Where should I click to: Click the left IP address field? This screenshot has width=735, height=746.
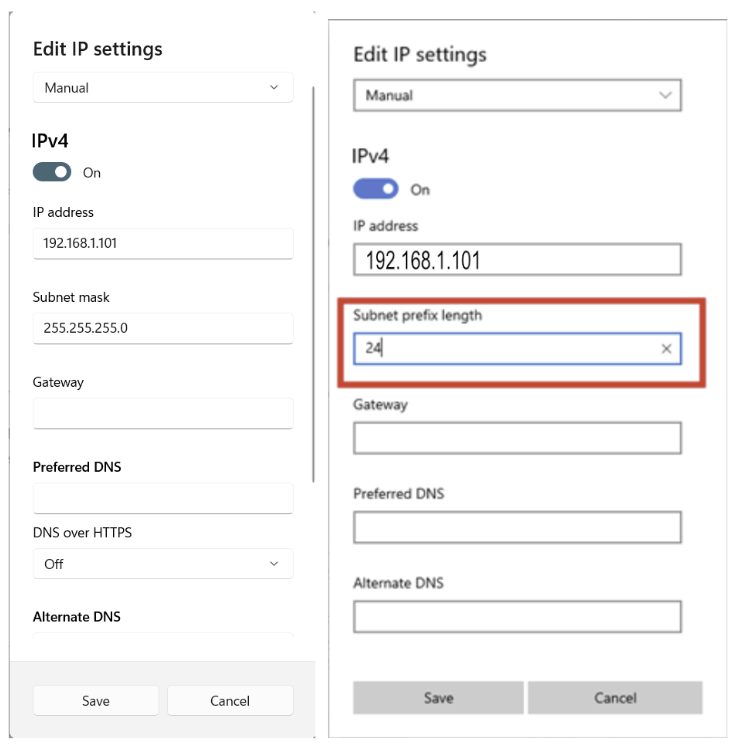pyautogui.click(x=163, y=243)
